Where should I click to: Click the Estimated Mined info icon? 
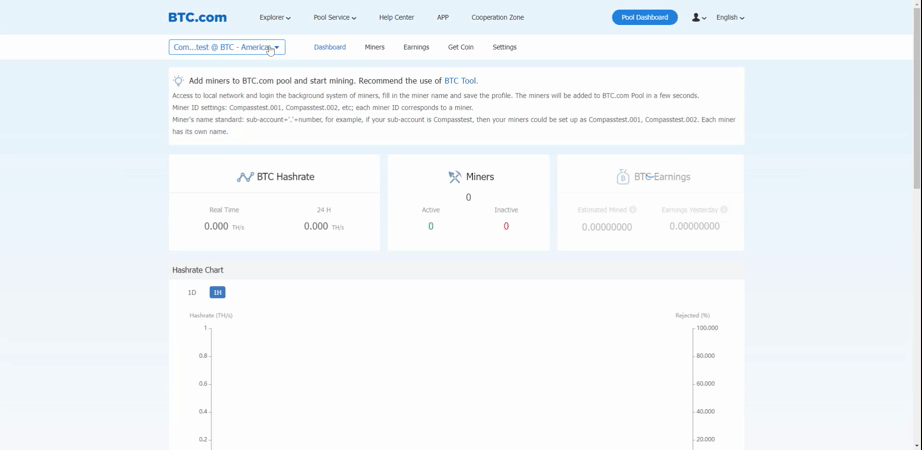pyautogui.click(x=633, y=209)
